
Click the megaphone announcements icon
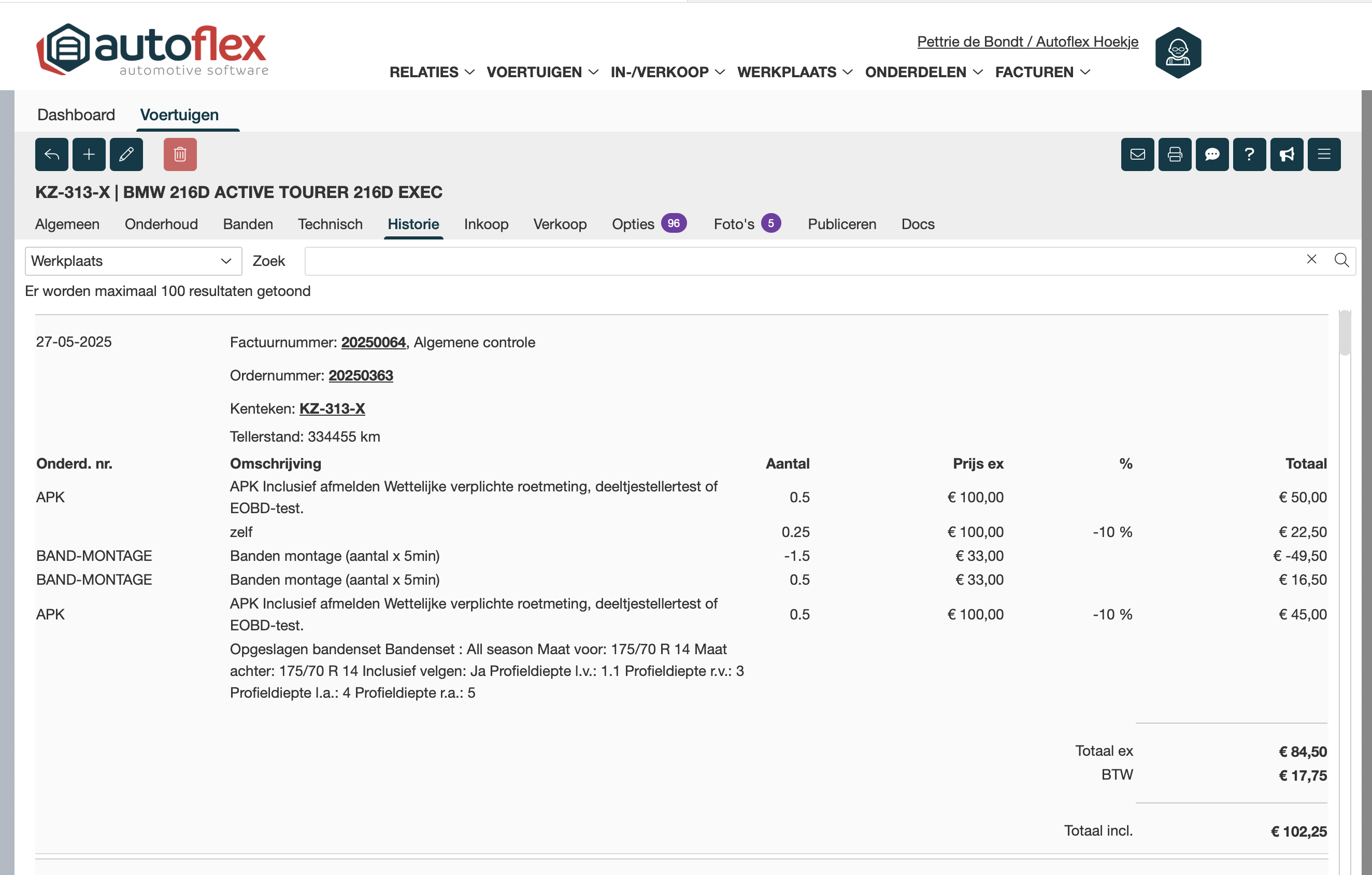pyautogui.click(x=1287, y=154)
